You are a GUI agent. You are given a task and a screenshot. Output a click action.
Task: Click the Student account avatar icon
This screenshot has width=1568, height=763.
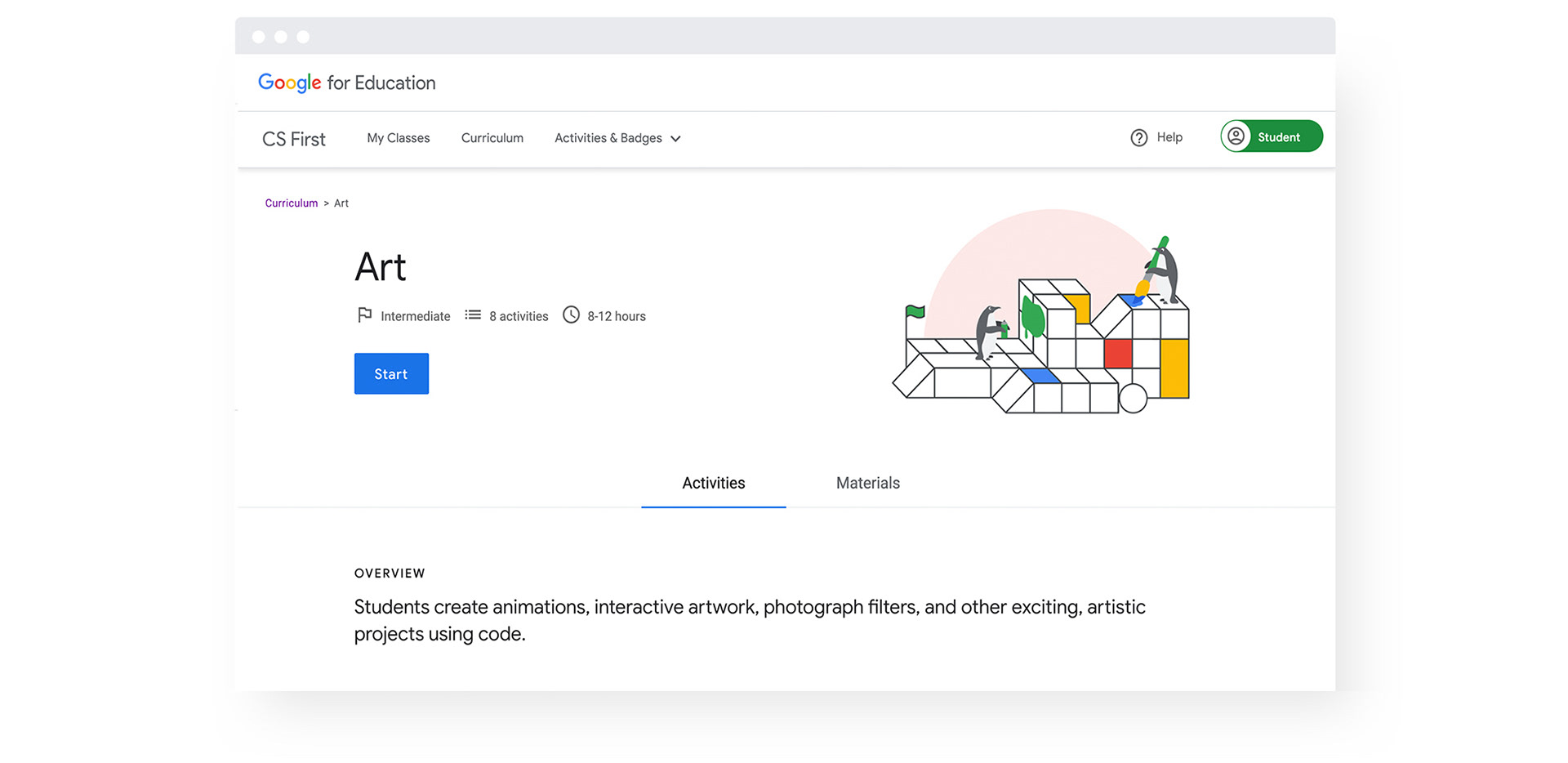[x=1236, y=136]
